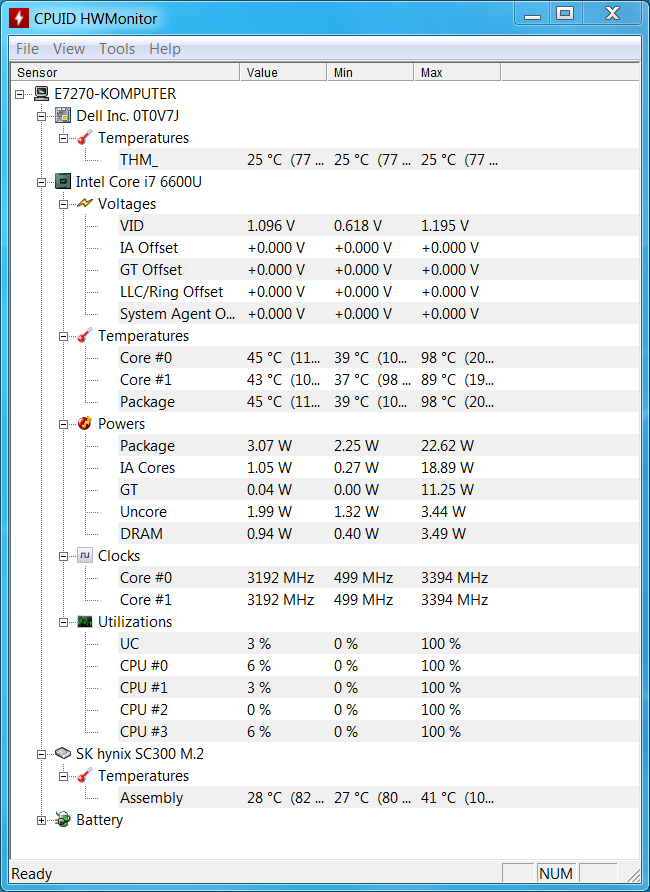Open the Tools menu
The height and width of the screenshot is (892, 650).
tap(117, 49)
